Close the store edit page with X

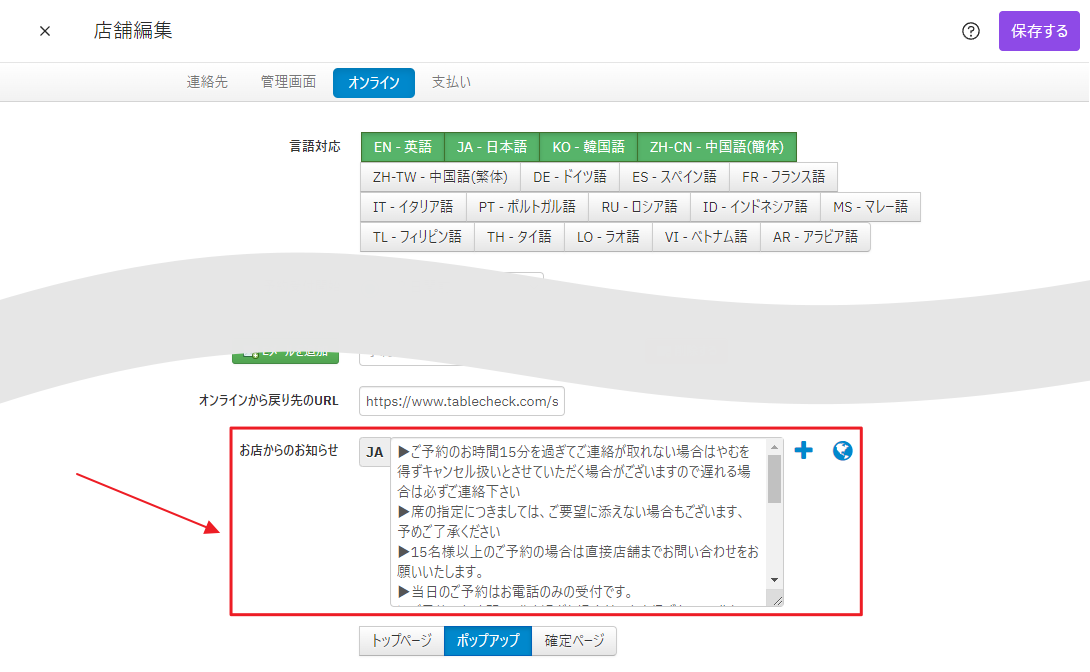45,31
